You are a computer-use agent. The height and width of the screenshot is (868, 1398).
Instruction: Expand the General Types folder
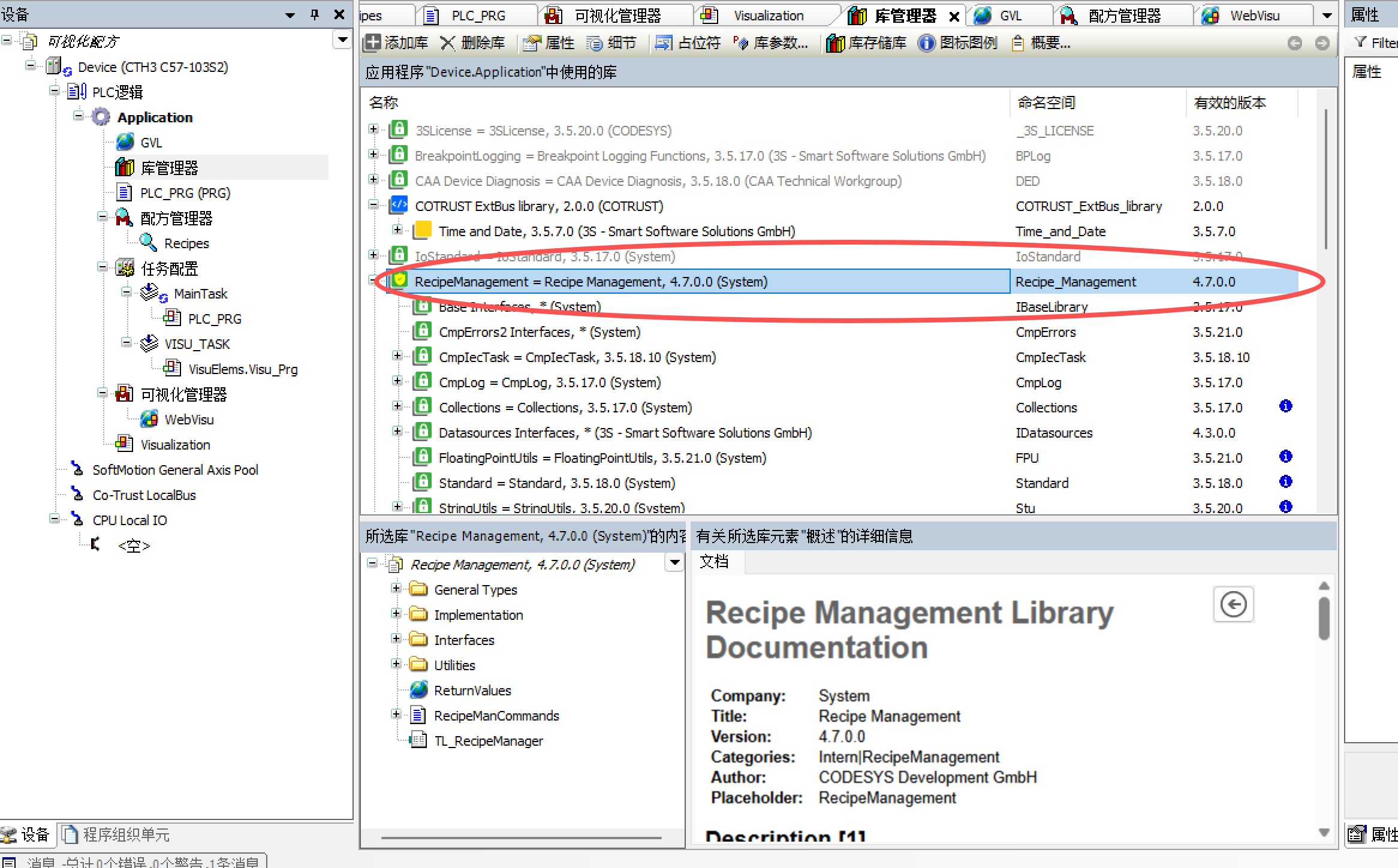point(396,588)
